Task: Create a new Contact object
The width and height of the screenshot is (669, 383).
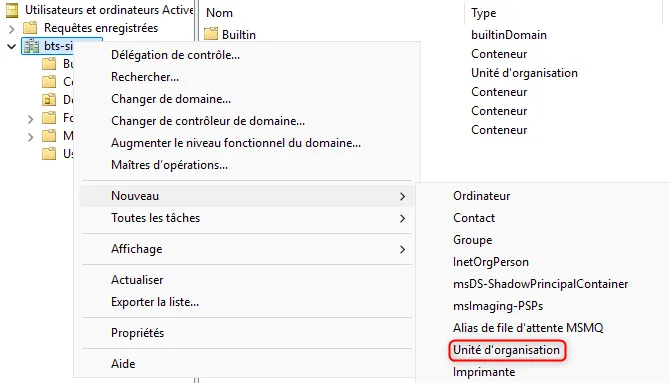Action: [x=474, y=218]
